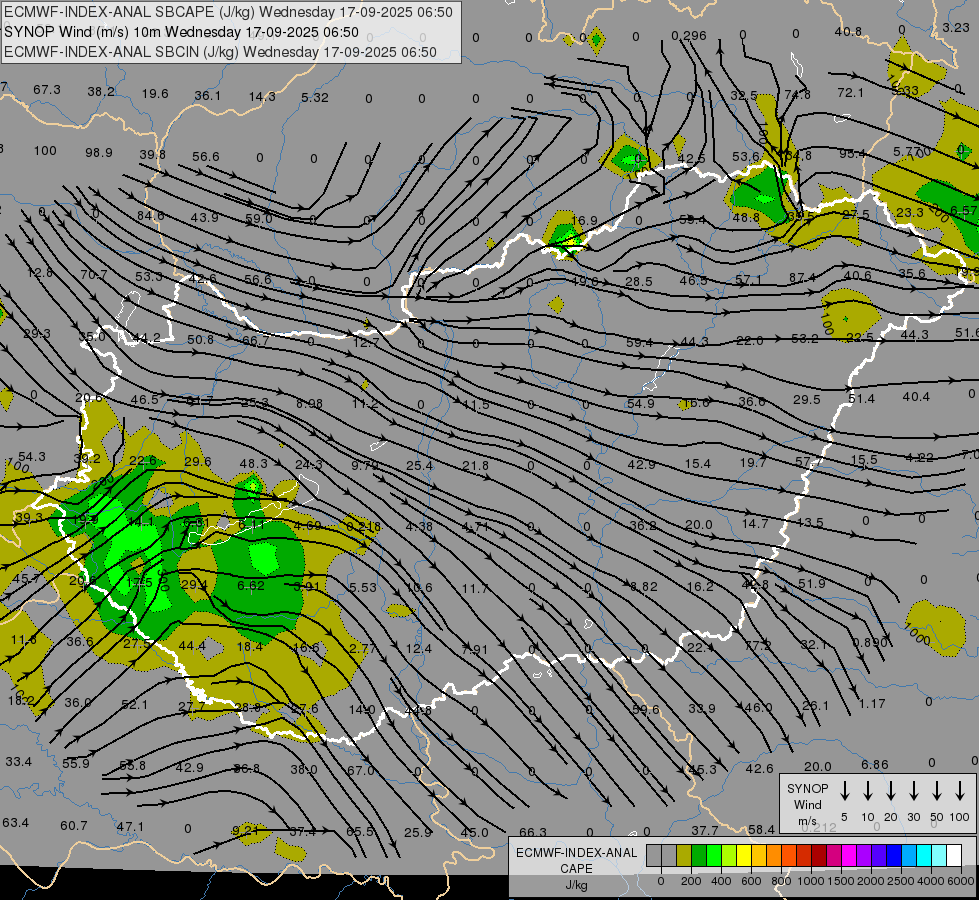
Task: Click the 5.32 value on the map
Action: (315, 97)
